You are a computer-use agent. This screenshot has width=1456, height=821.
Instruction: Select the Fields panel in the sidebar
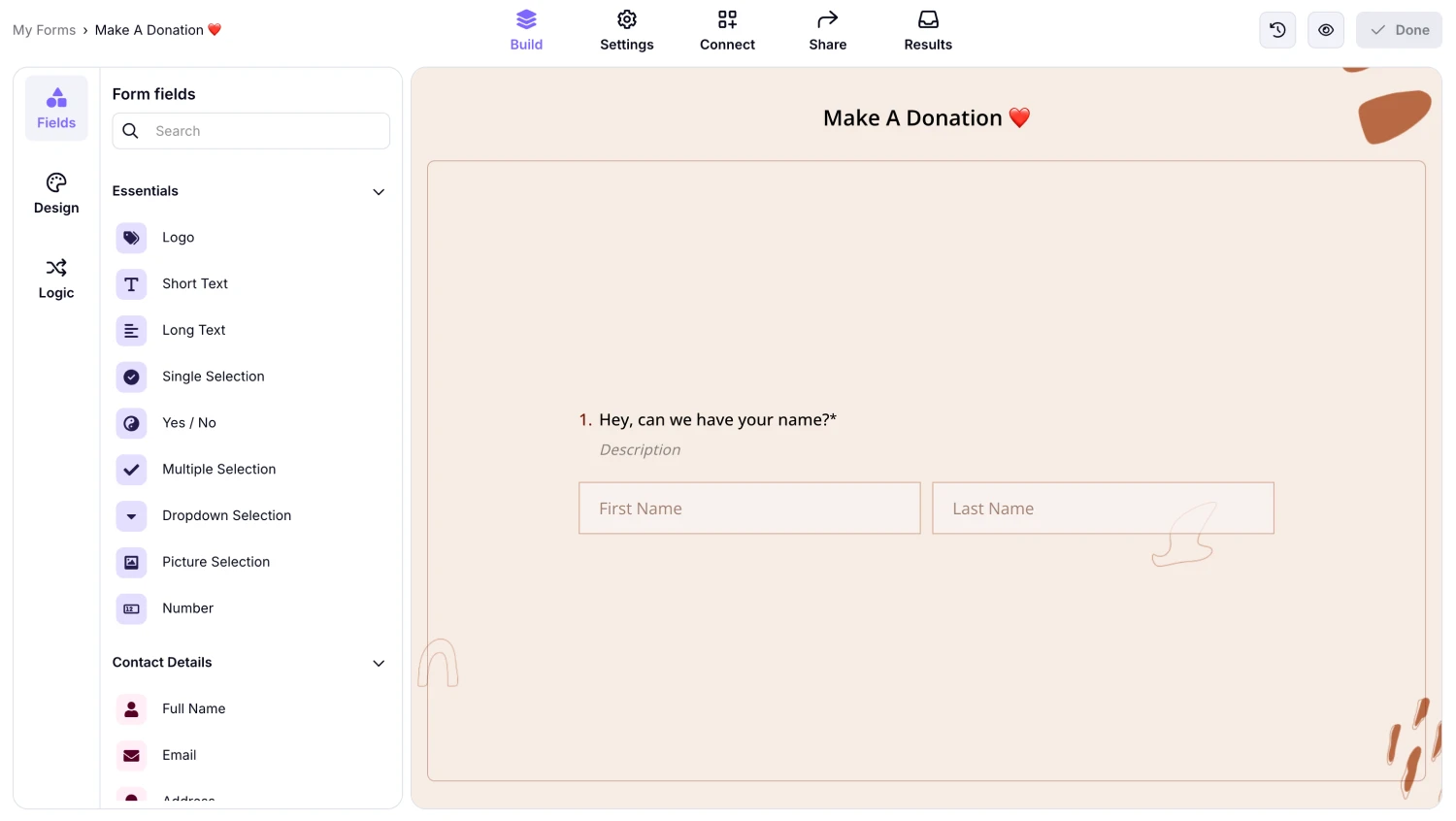click(x=55, y=107)
